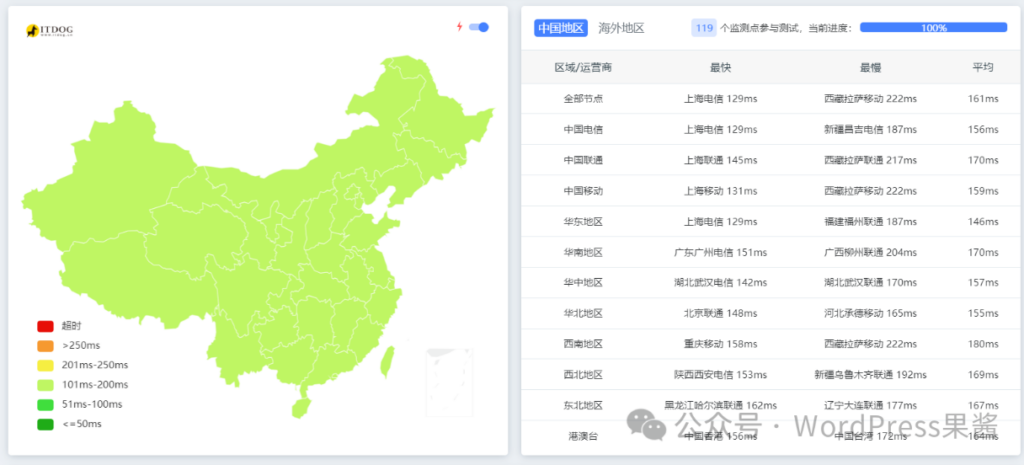Viewport: 1024px width, 465px height.
Task: Click 广东广州电信 151ms cell
Action: (720, 252)
